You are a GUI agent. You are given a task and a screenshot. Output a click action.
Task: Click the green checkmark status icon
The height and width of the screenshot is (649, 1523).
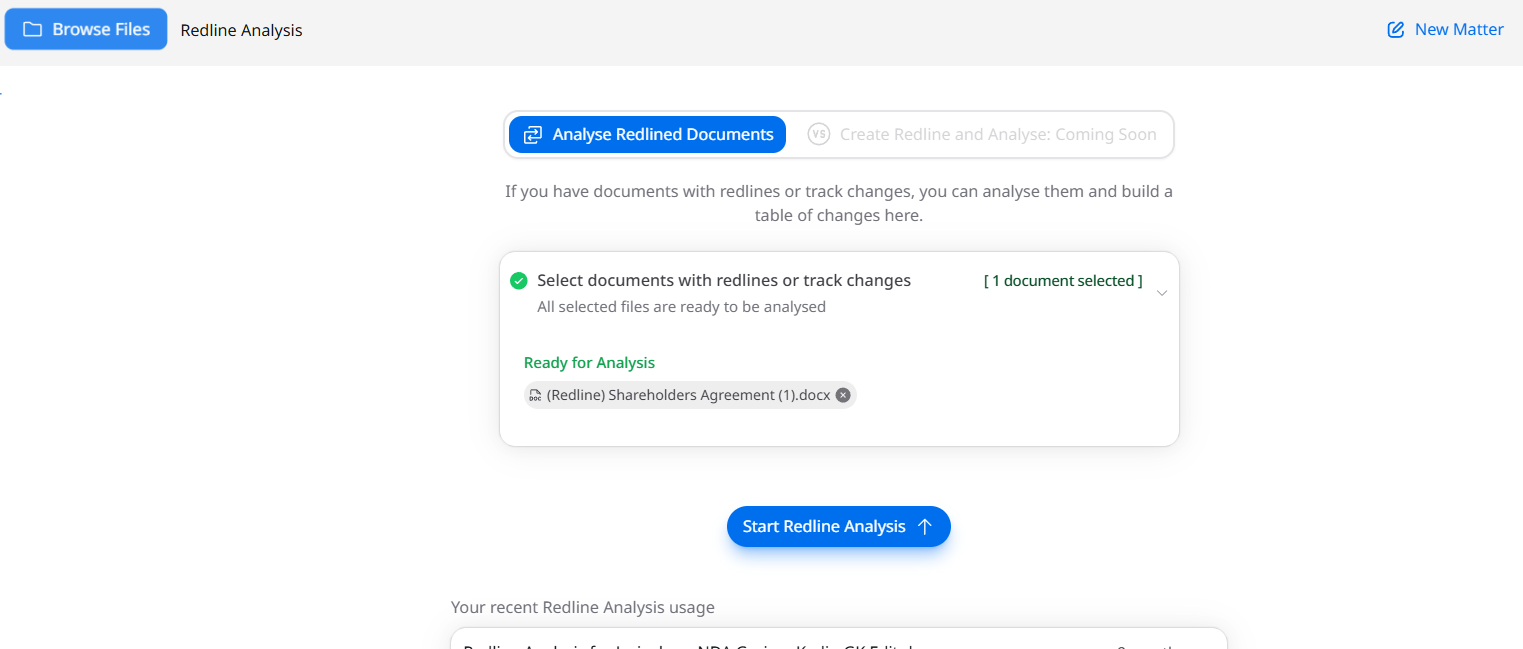(x=518, y=281)
